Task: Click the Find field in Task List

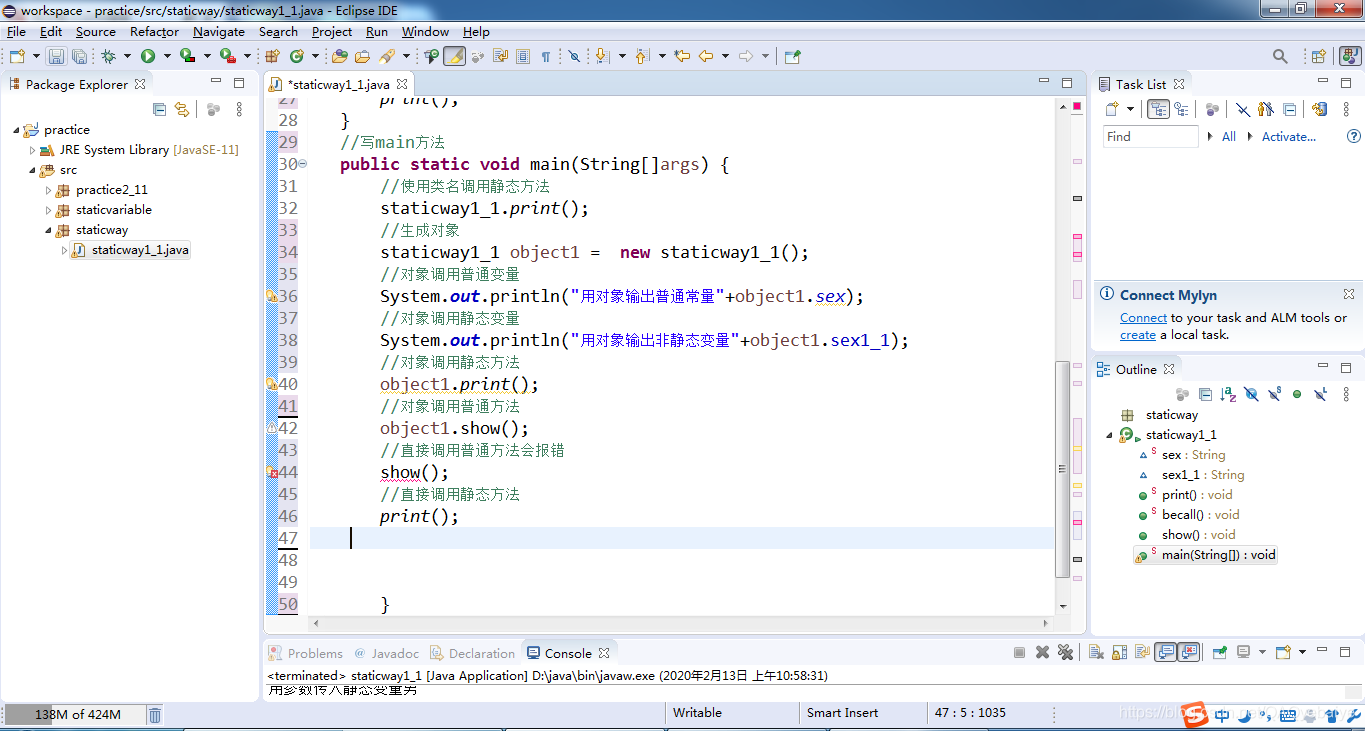Action: [1150, 137]
